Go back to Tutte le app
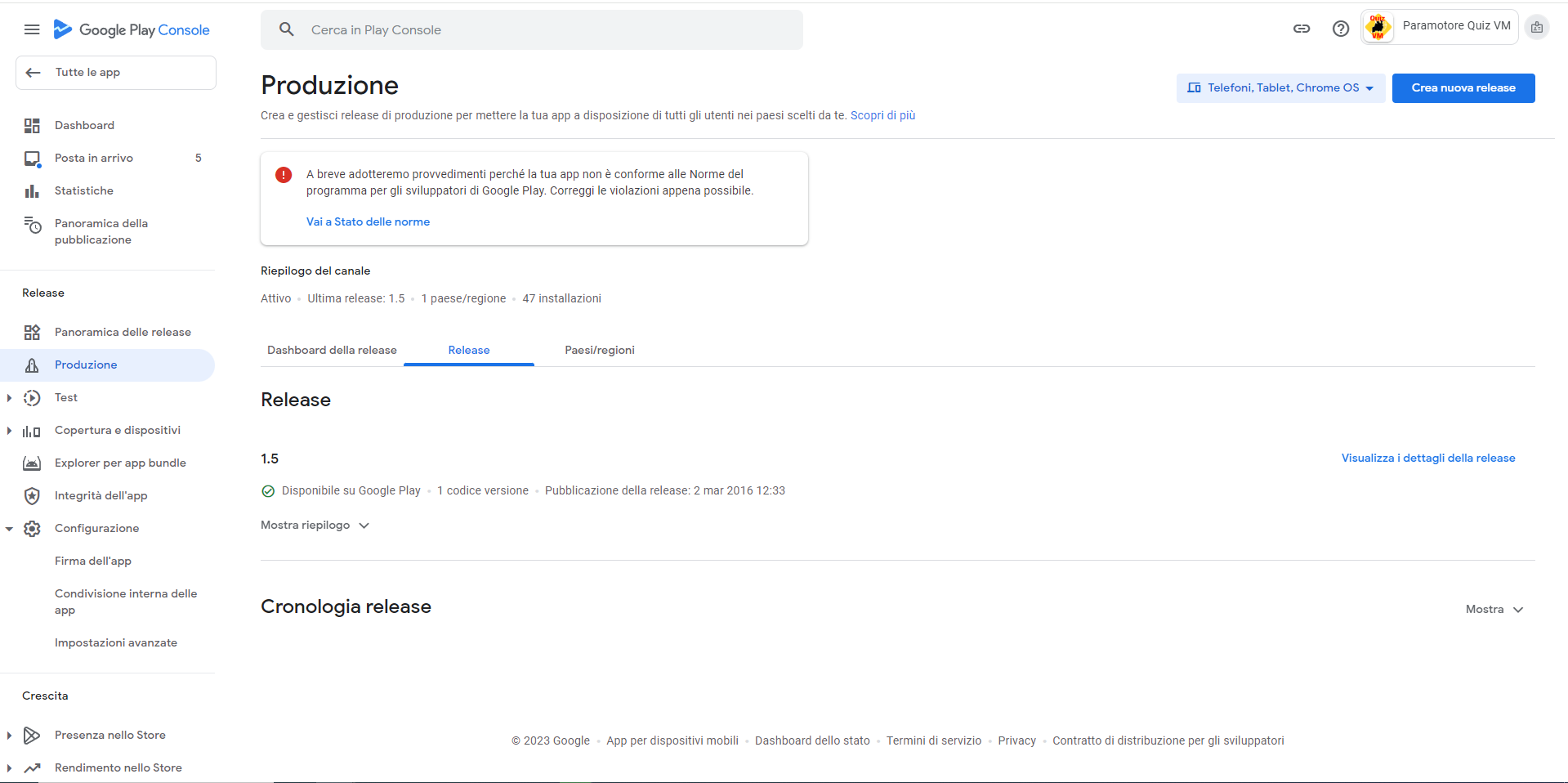1568x783 pixels. [116, 73]
